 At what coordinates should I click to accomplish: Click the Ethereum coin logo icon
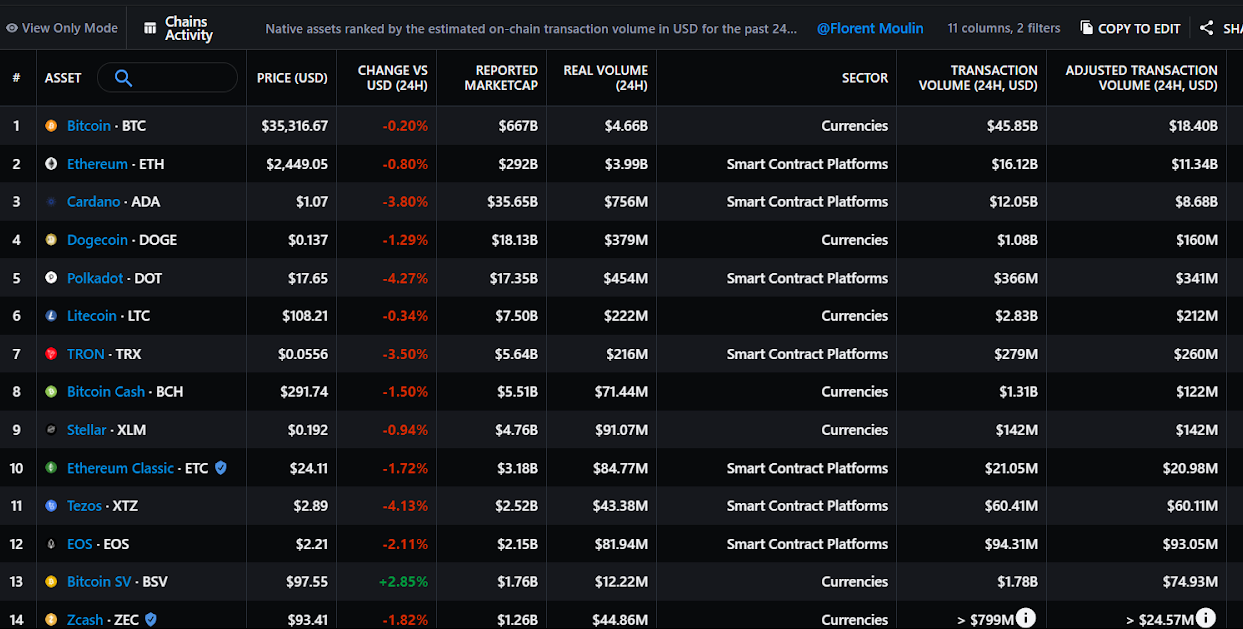point(51,164)
